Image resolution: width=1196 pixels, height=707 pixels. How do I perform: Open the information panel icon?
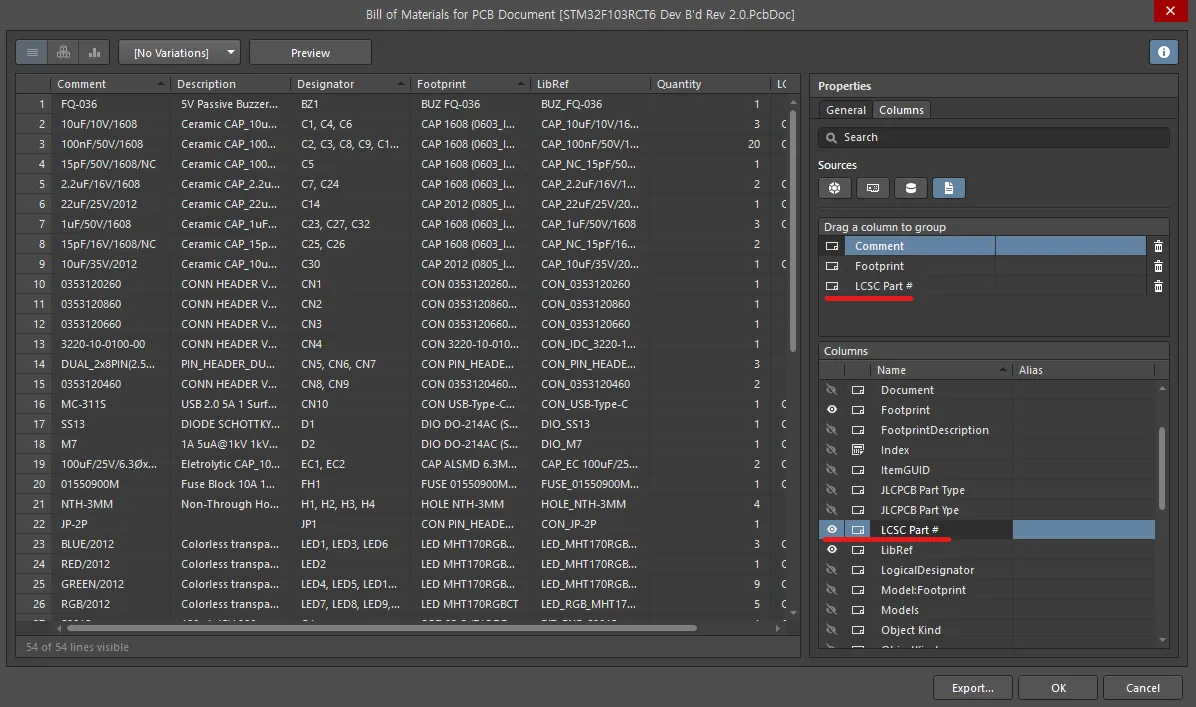(1163, 51)
